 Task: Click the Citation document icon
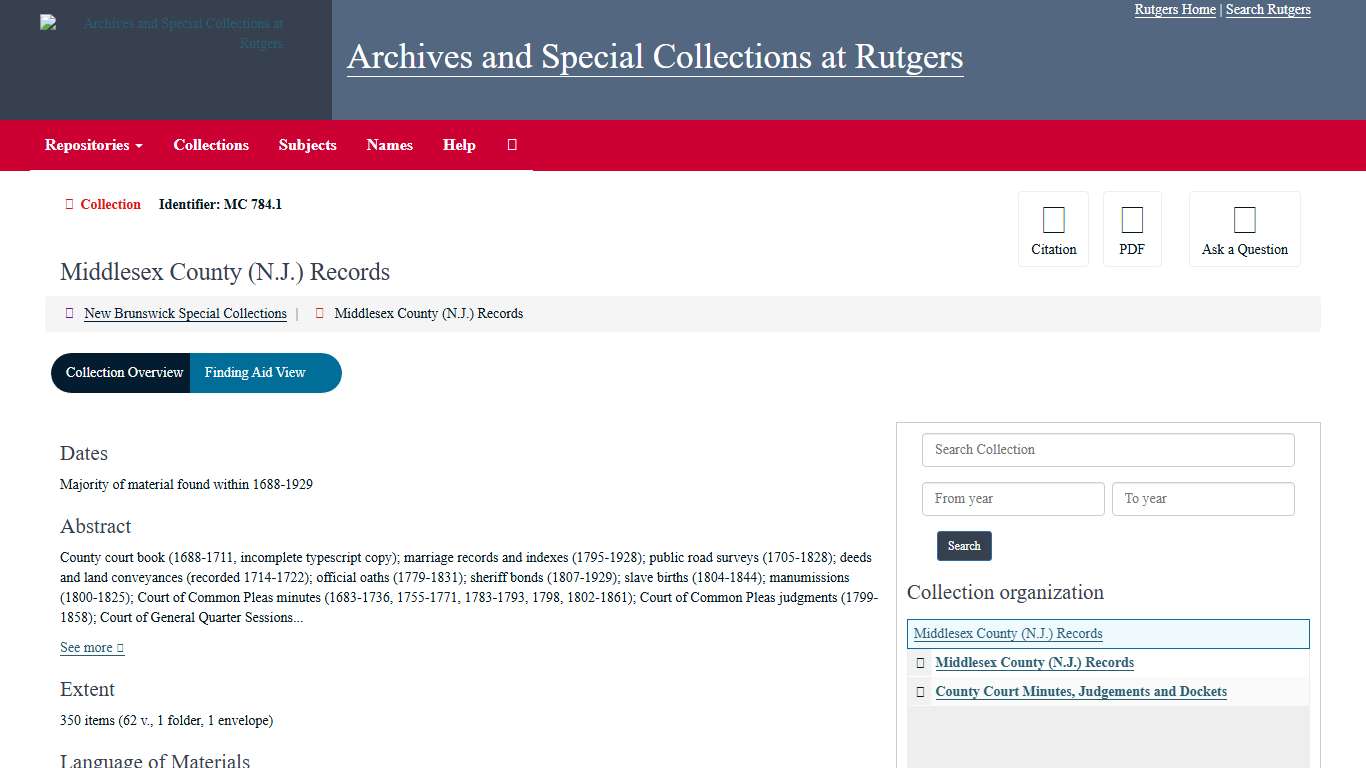click(x=1053, y=219)
